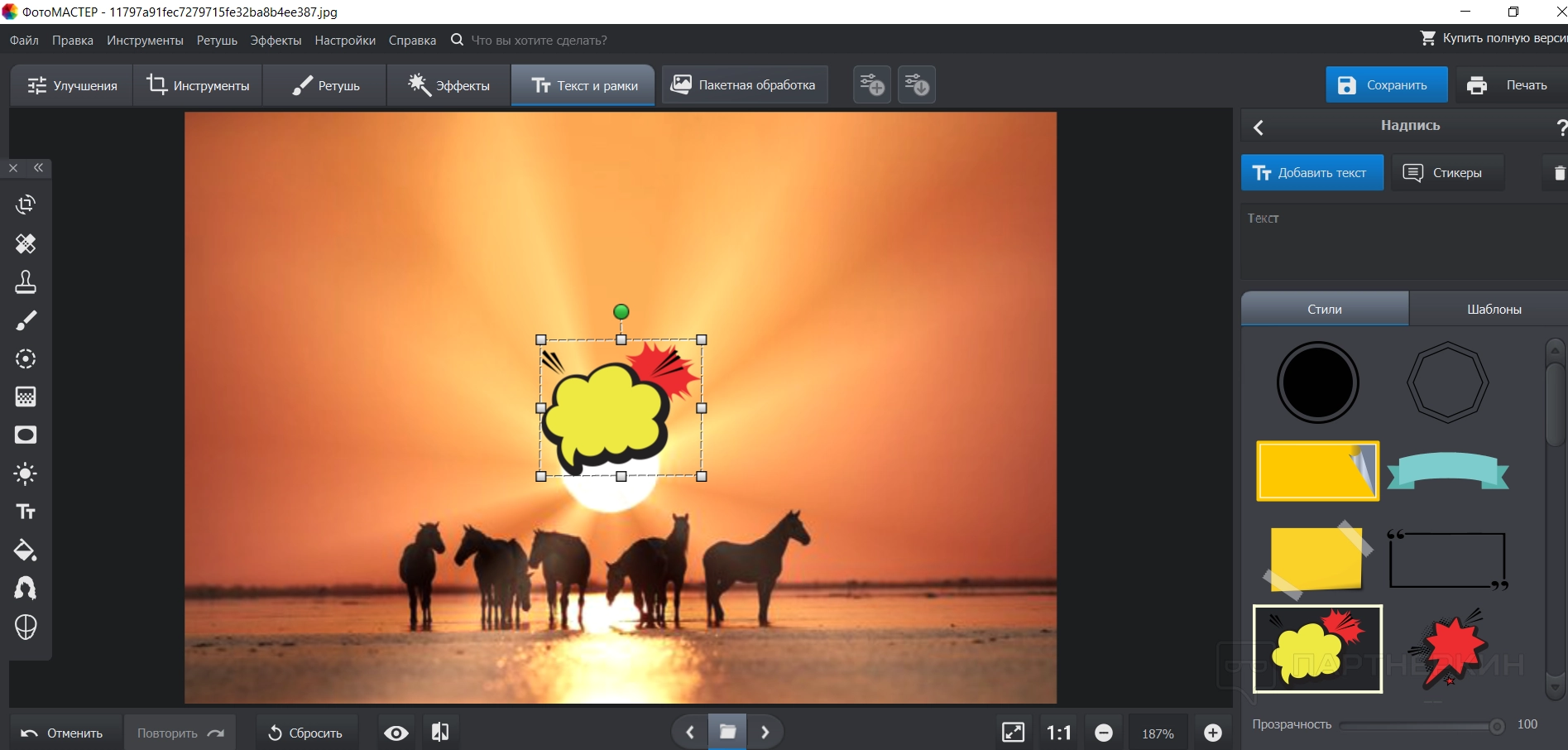Choose the teal ribbon banner style
1568x750 pixels.
coord(1448,471)
